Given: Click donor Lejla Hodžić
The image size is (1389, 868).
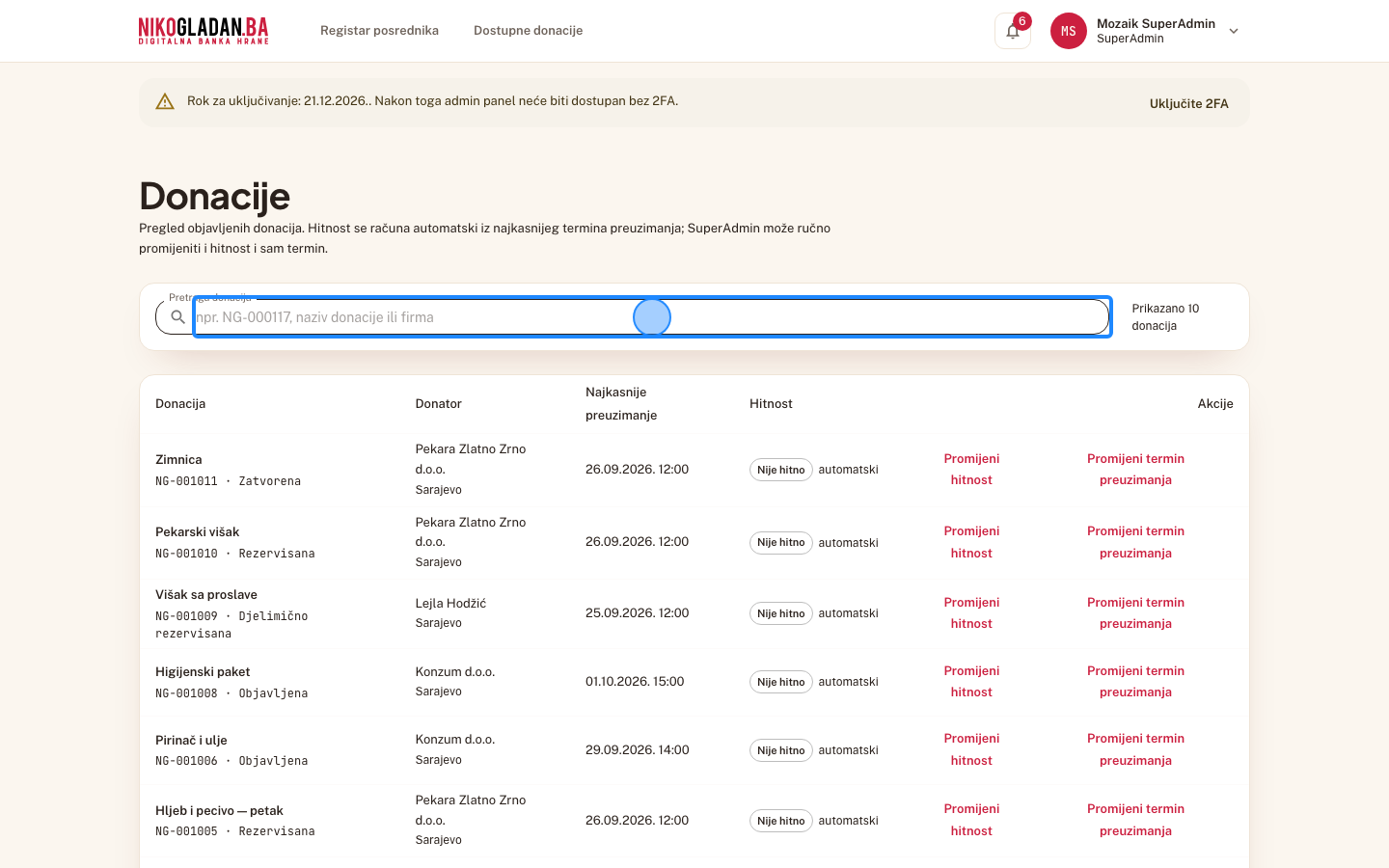Looking at the screenshot, I should [450, 604].
